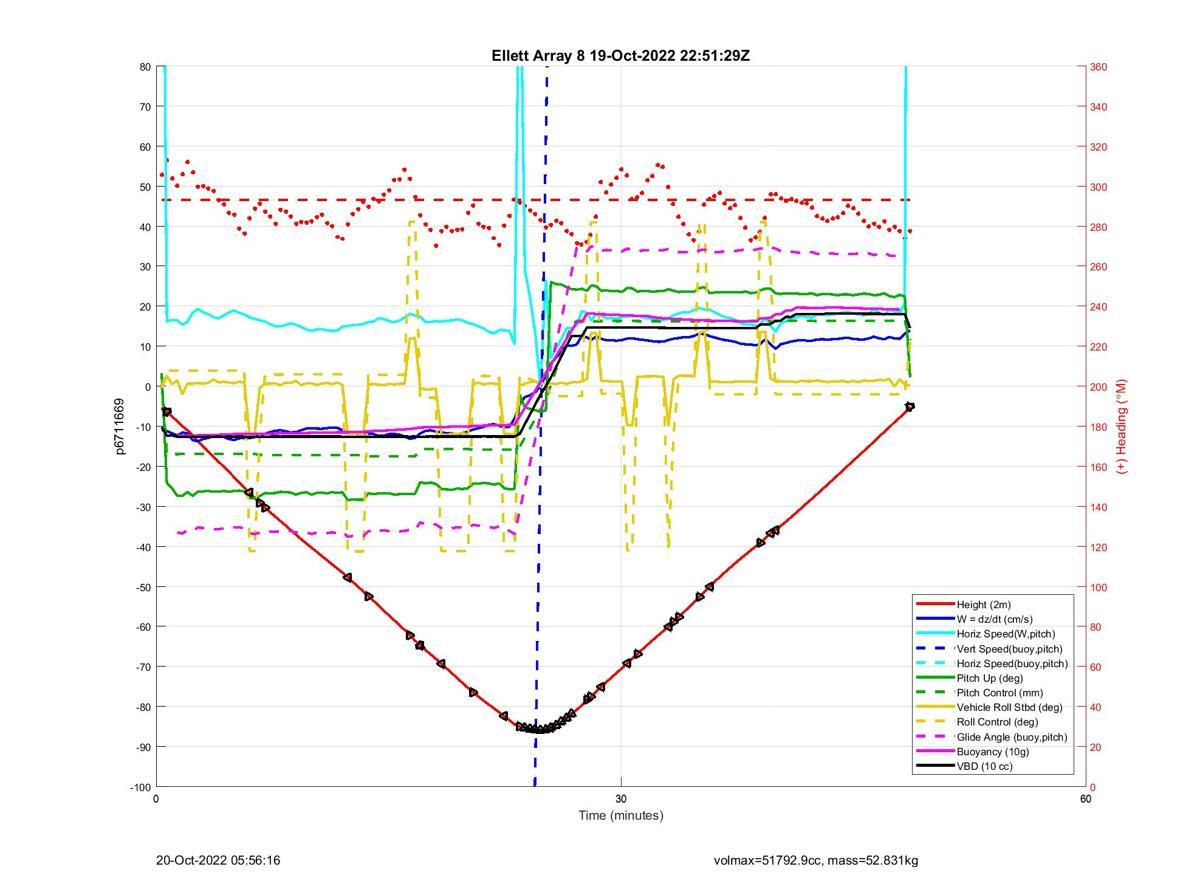Click the yellow line sample beside 'Vehicle Roll Stbd (deg)'

coord(934,707)
